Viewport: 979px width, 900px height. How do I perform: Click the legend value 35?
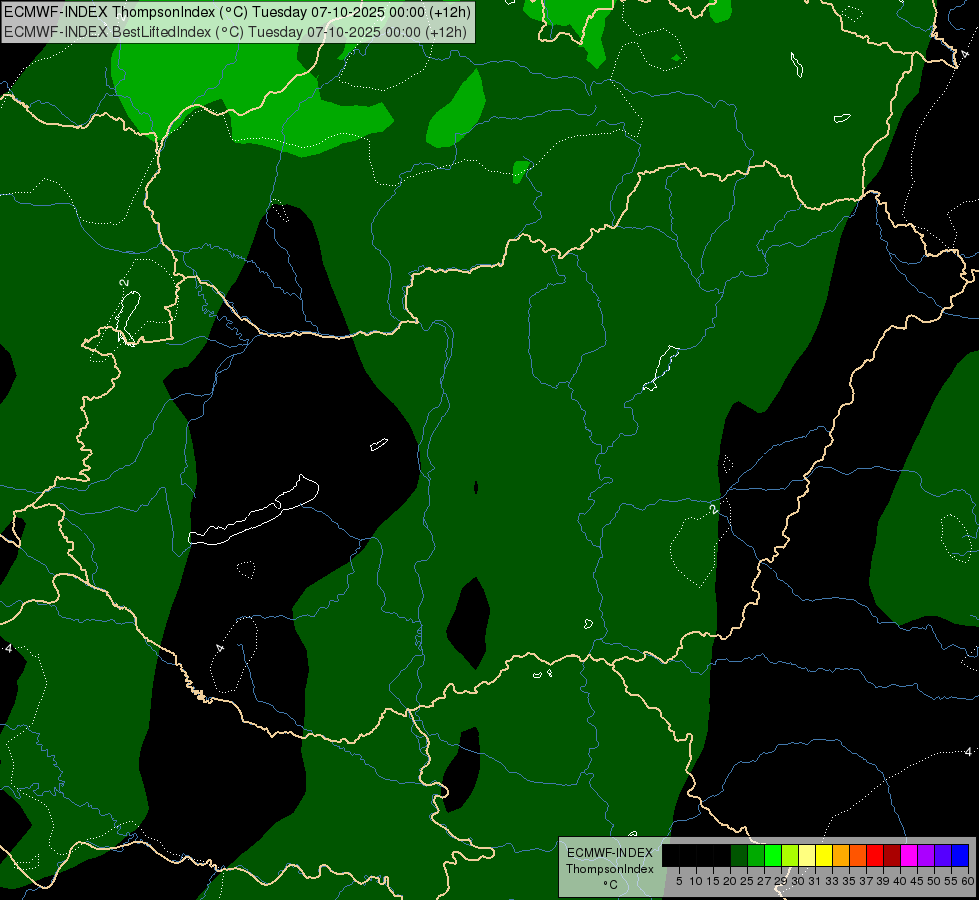point(849,881)
